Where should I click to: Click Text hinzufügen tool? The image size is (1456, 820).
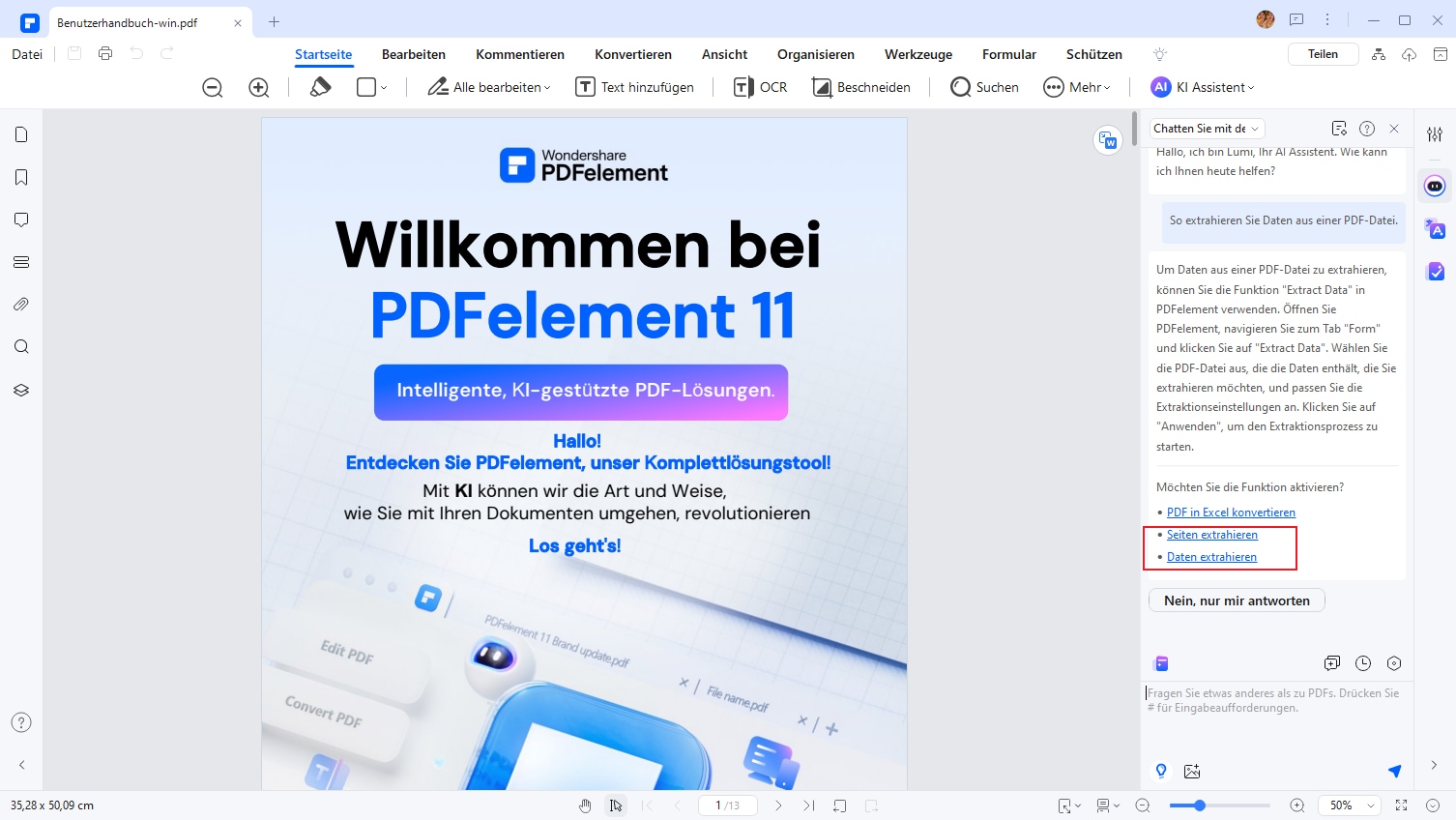point(635,87)
